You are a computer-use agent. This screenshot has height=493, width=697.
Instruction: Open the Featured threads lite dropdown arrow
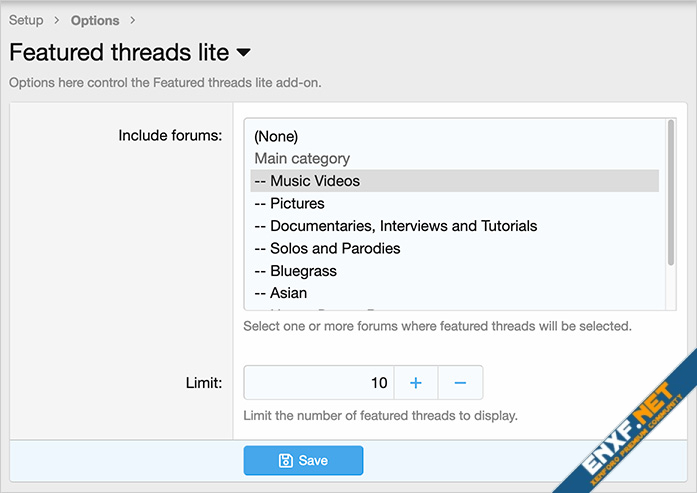pyautogui.click(x=244, y=52)
